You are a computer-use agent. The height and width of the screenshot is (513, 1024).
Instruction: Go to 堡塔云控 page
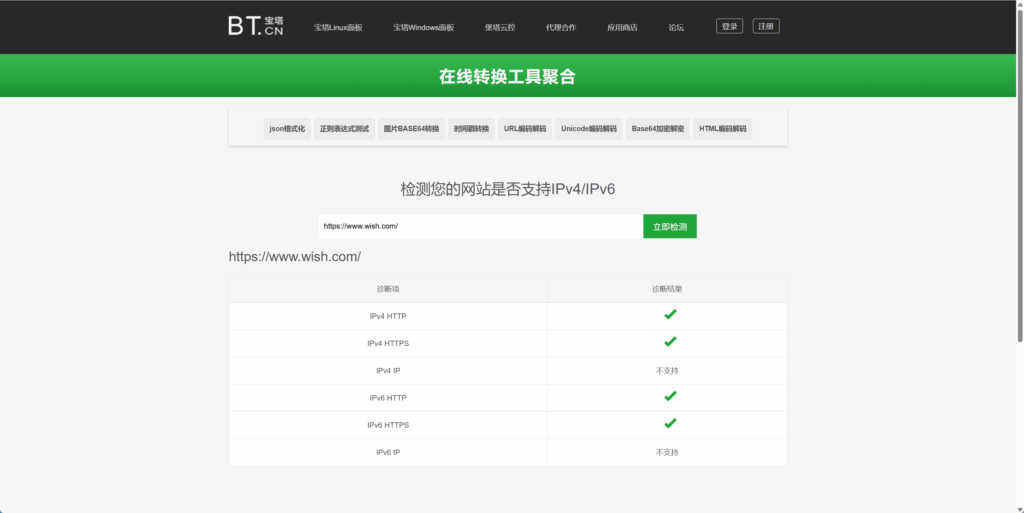500,27
